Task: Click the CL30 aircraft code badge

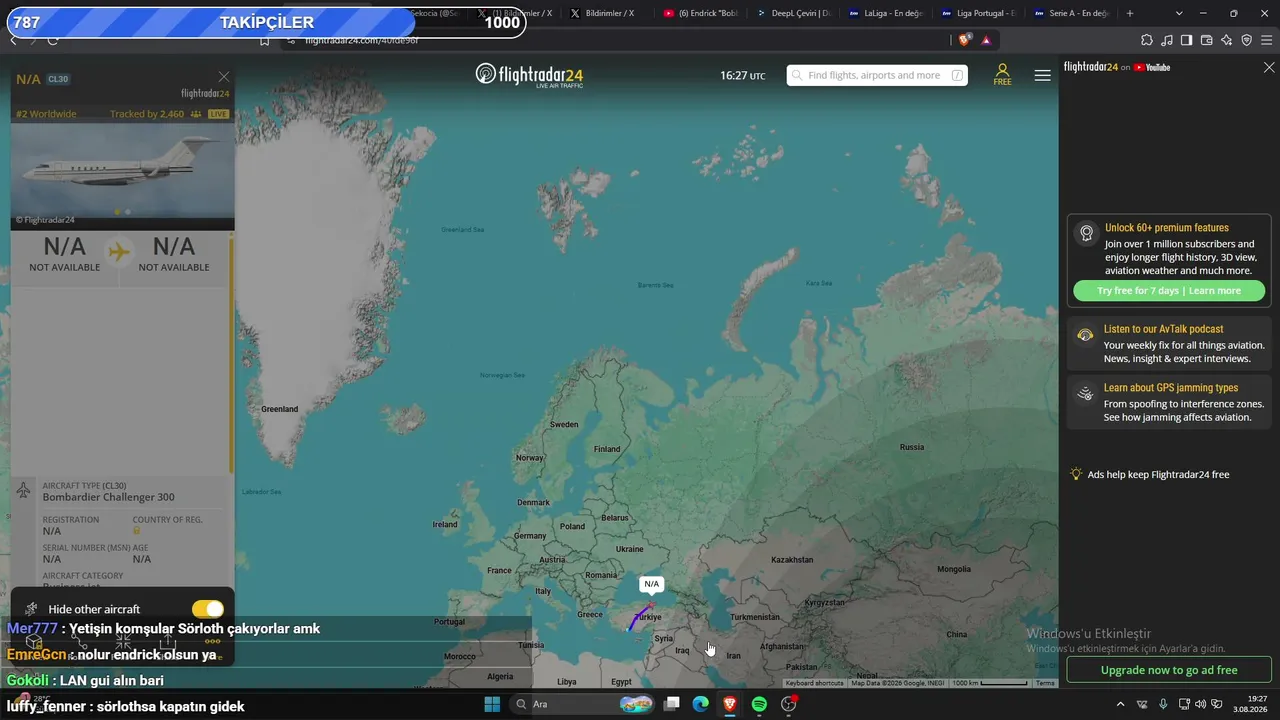Action: click(x=58, y=79)
